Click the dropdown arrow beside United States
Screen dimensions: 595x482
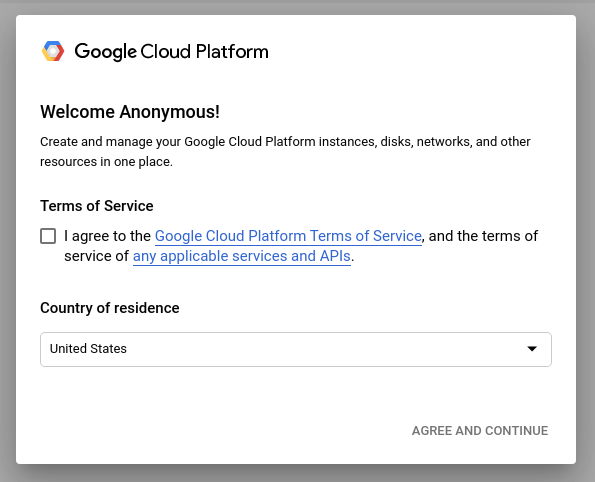pos(532,349)
